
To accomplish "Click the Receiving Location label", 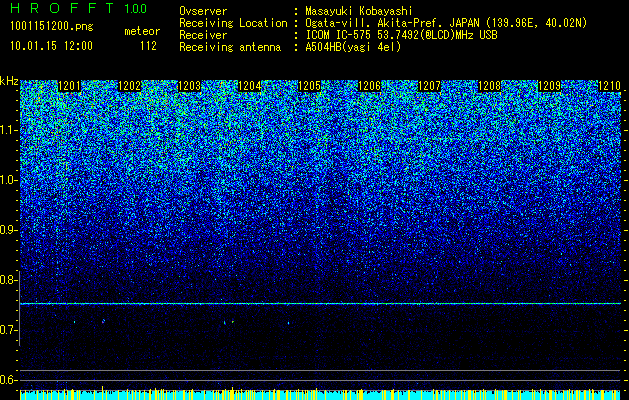I will coord(233,23).
